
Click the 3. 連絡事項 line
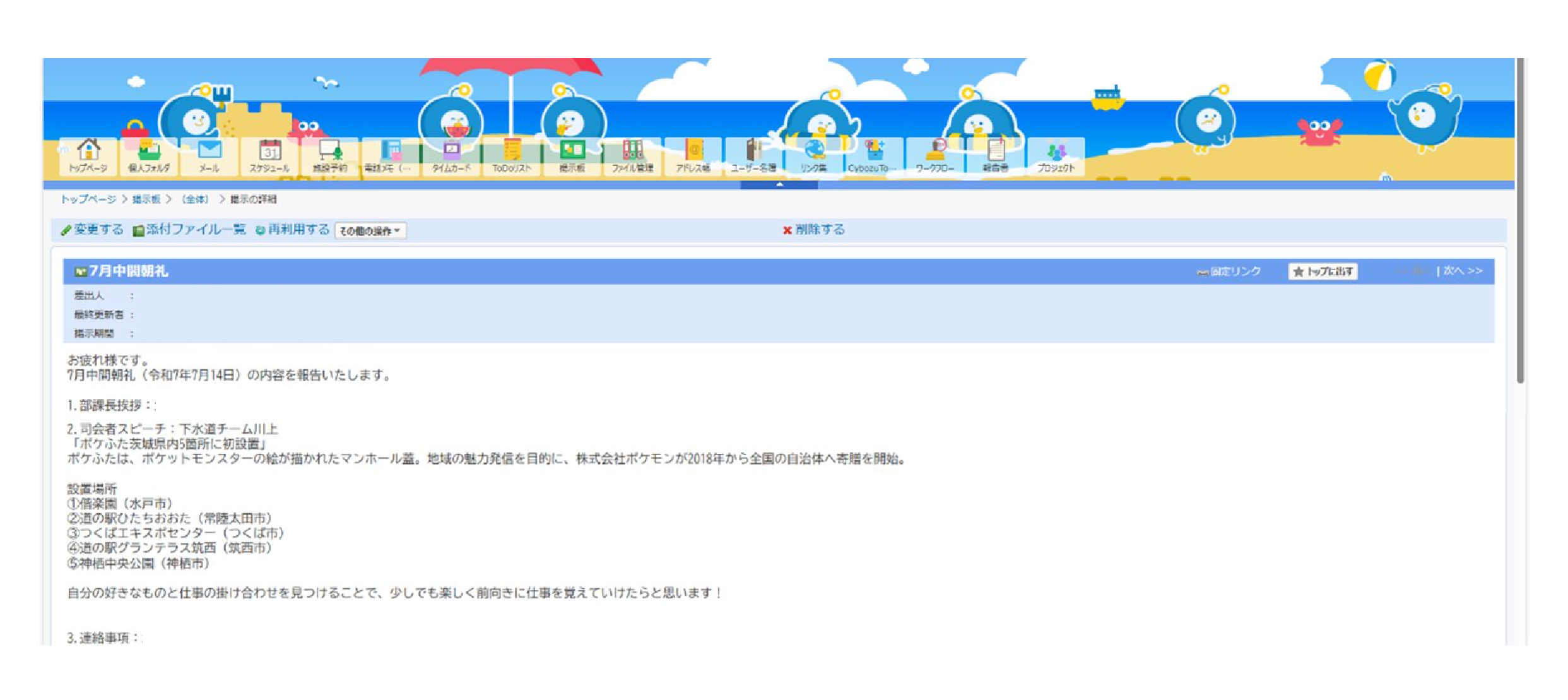pos(104,638)
